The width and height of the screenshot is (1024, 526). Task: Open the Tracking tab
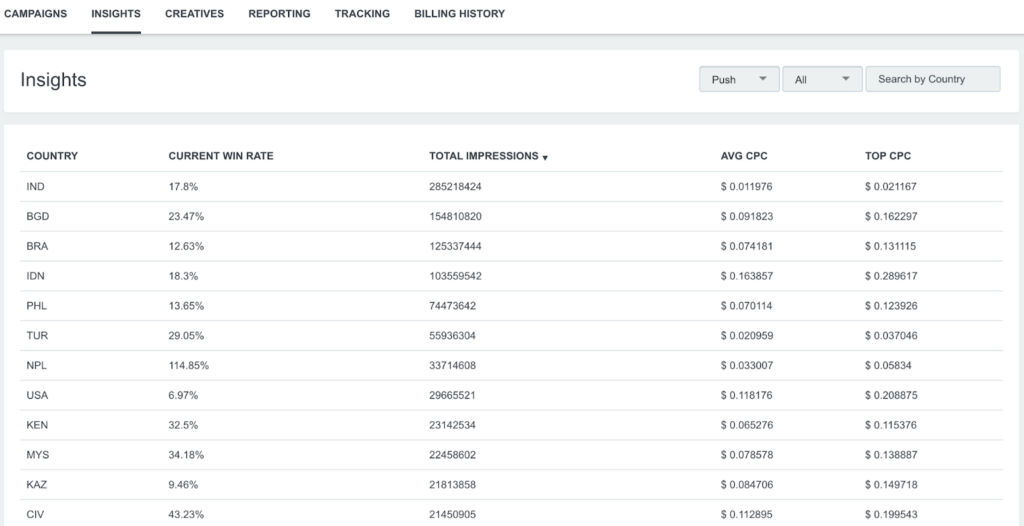[362, 14]
